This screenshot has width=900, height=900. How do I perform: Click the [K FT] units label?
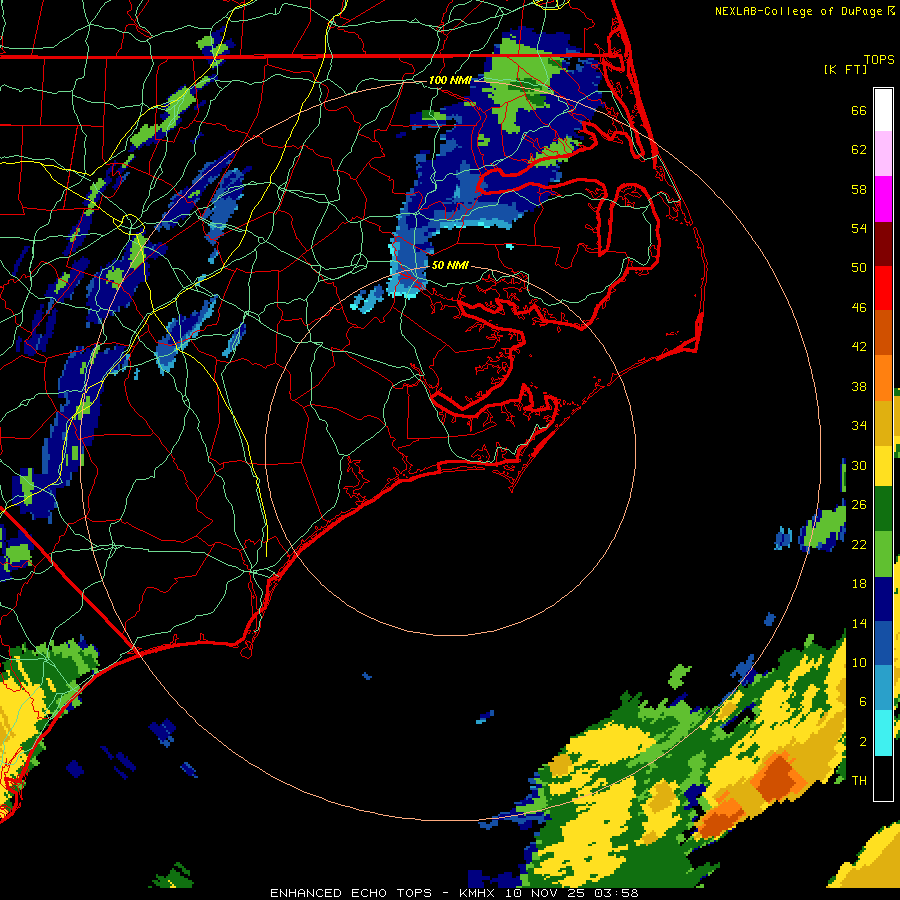click(845, 69)
